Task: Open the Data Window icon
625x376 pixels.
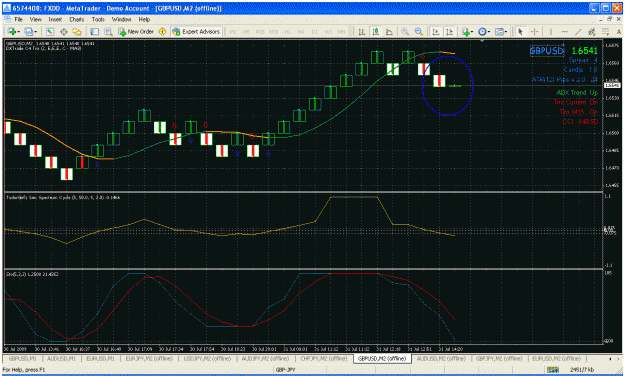Action: (x=63, y=31)
